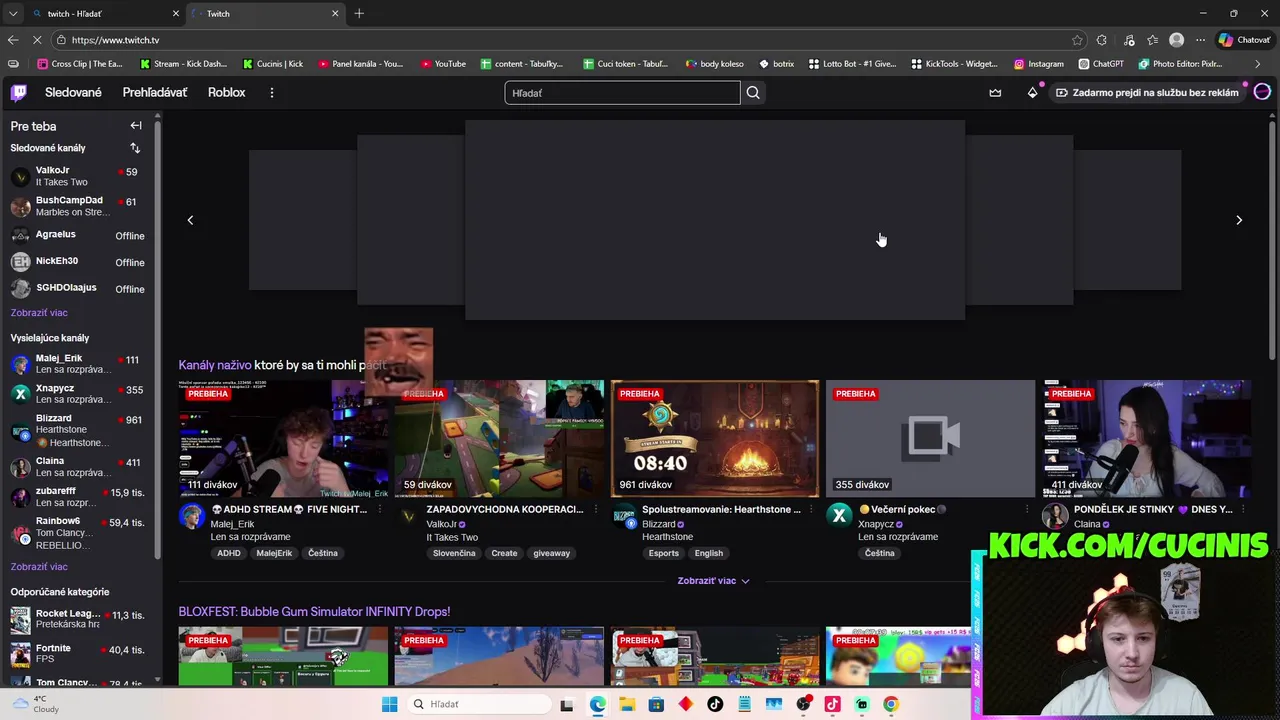This screenshot has height=720, width=1280.
Task: Click the Esports tag on Blizzard stream
Action: [663, 553]
